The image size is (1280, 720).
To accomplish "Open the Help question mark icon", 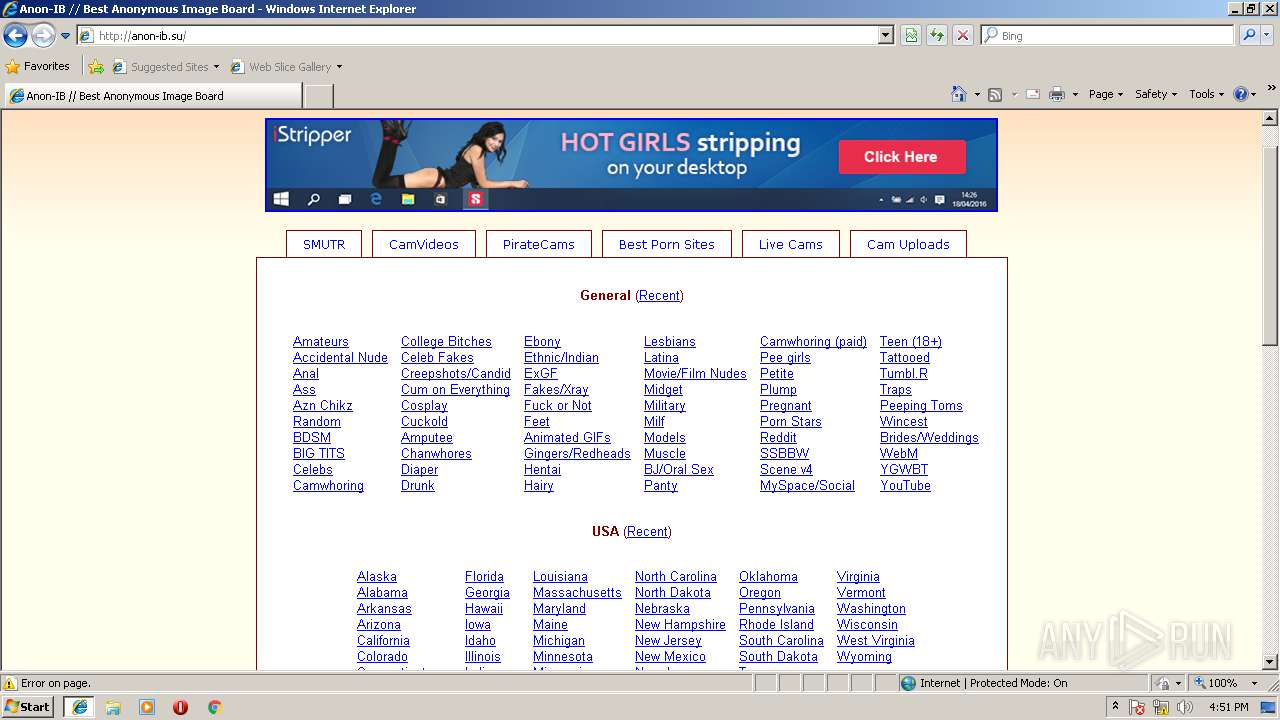I will (1241, 94).
